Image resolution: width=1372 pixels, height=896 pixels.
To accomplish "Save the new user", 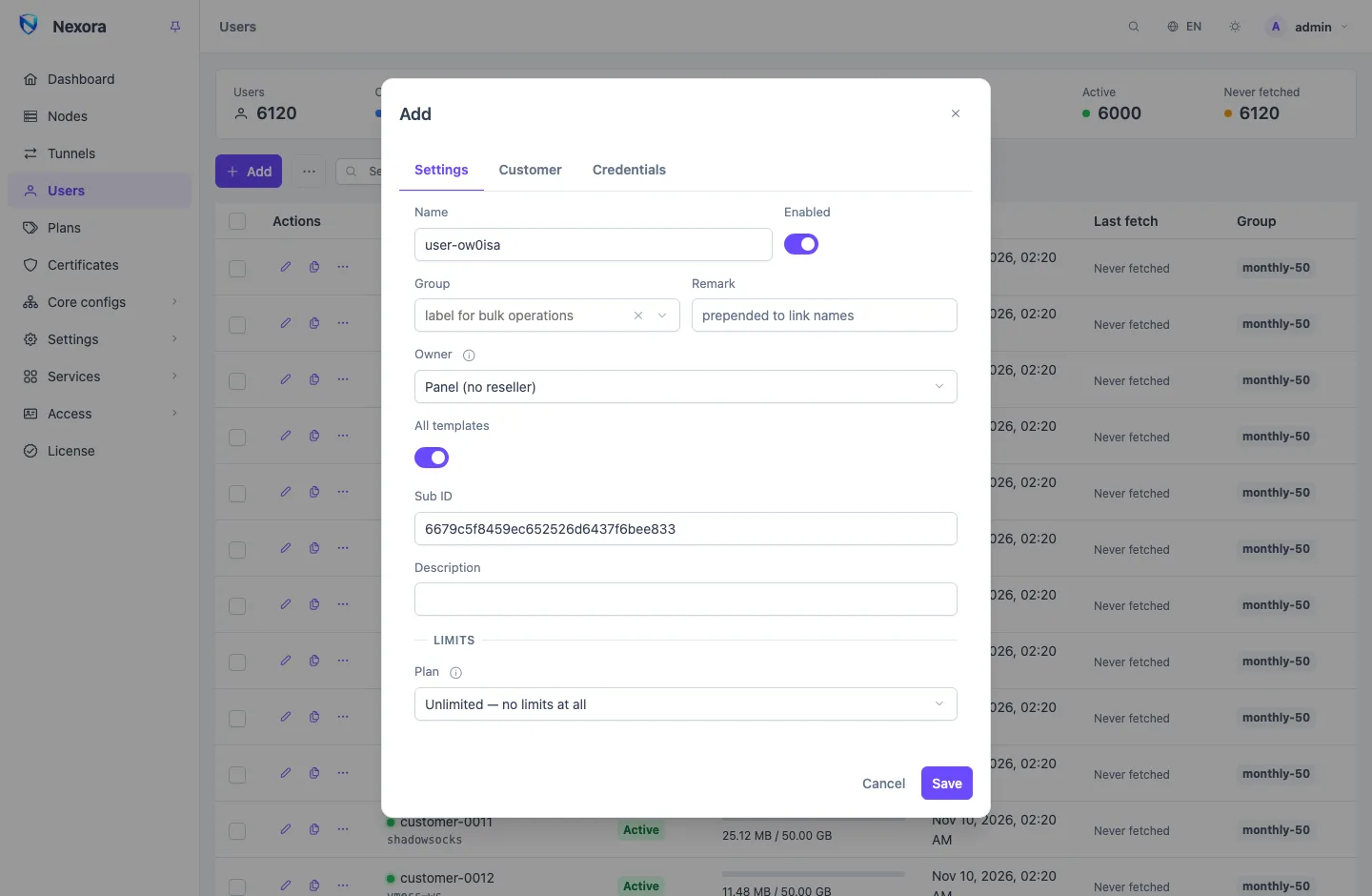I will pyautogui.click(x=947, y=784).
